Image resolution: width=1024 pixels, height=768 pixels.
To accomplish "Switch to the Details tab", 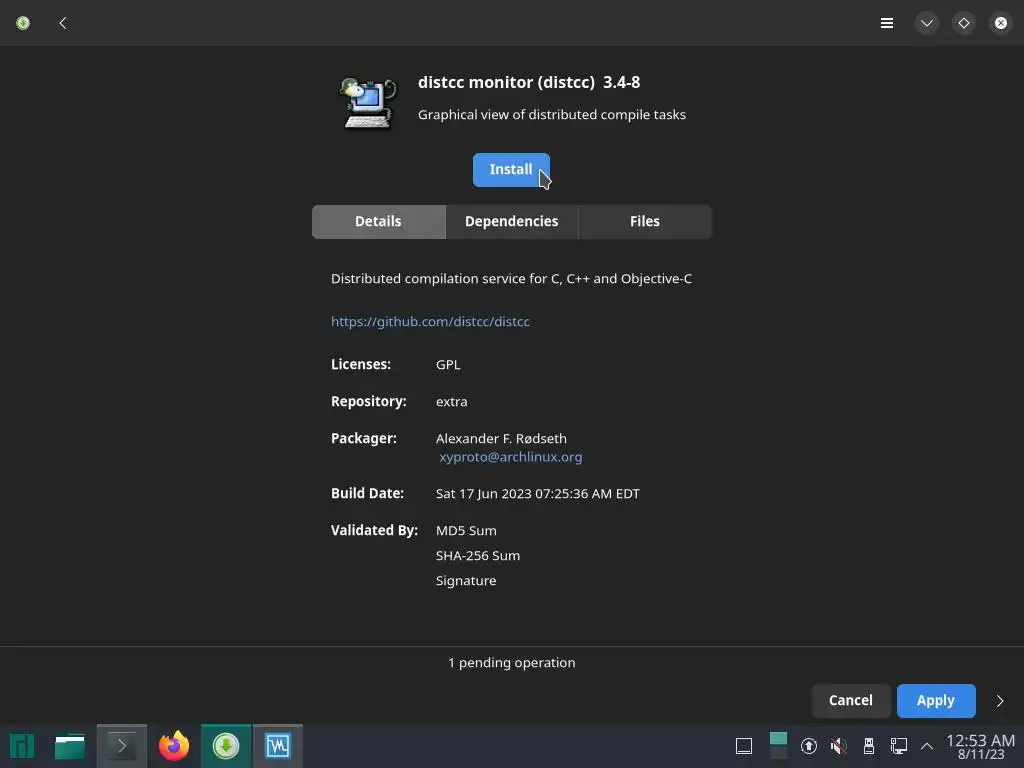I will [x=379, y=222].
